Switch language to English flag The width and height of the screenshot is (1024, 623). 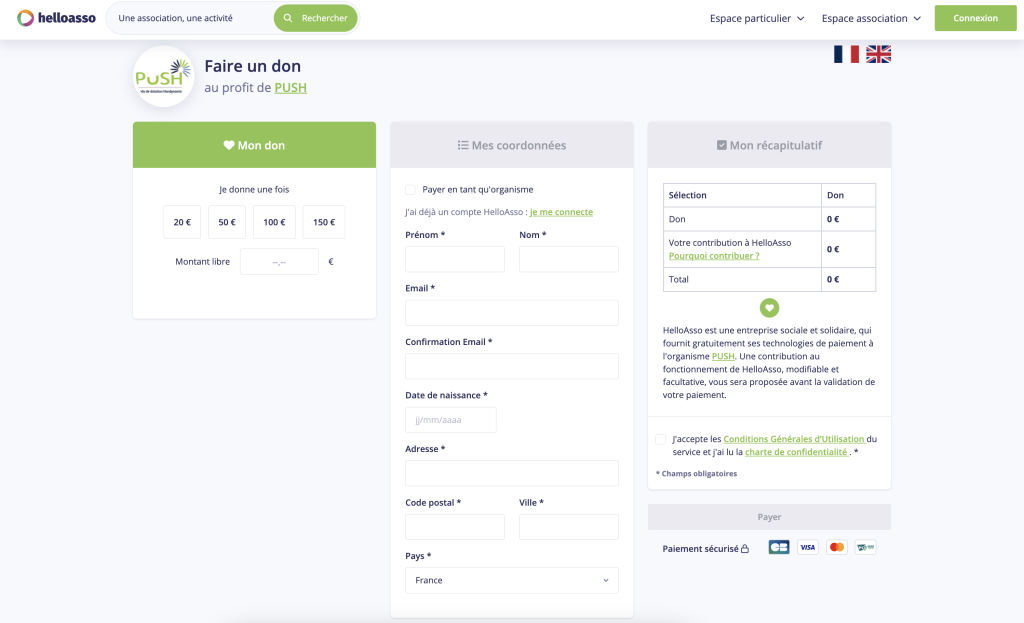click(x=878, y=54)
